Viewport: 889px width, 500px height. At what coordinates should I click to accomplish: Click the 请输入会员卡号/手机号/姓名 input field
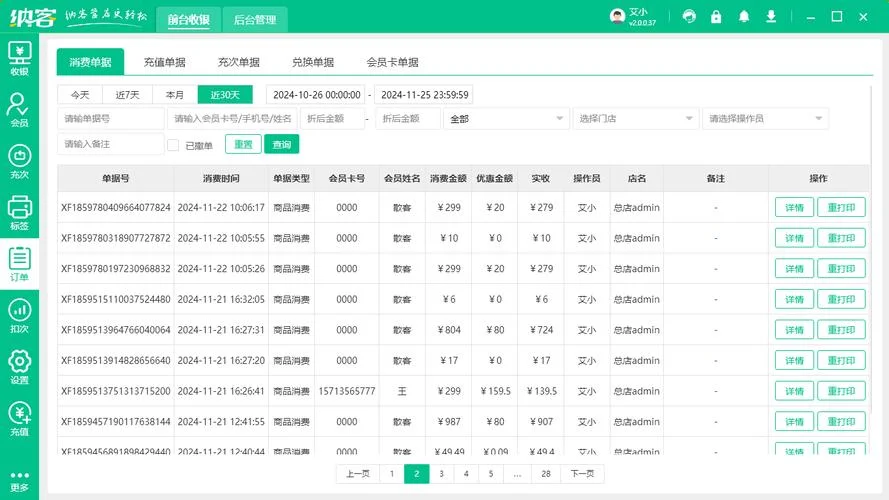point(232,118)
